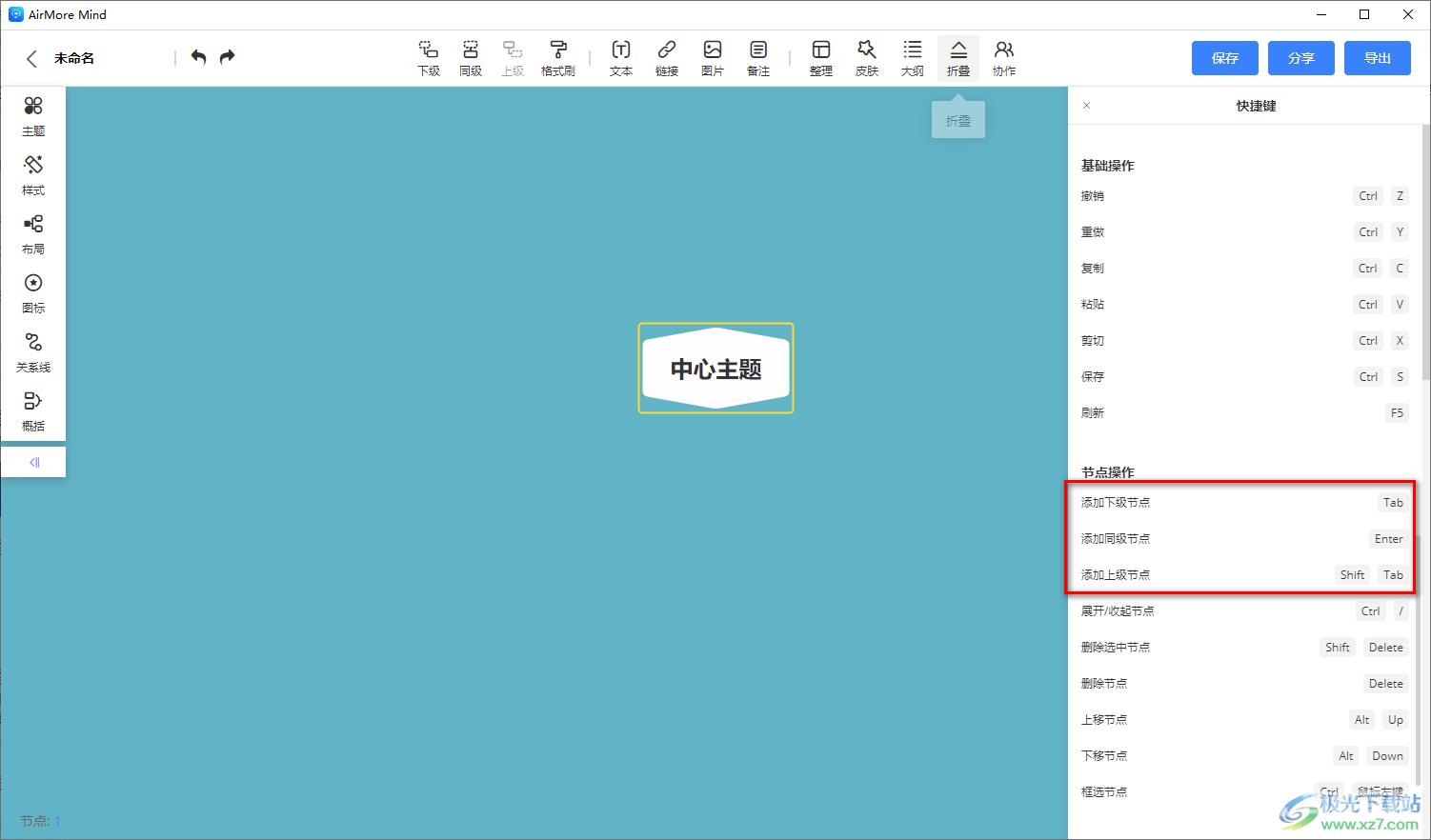Select the 中心主题 central topic node

coord(715,369)
